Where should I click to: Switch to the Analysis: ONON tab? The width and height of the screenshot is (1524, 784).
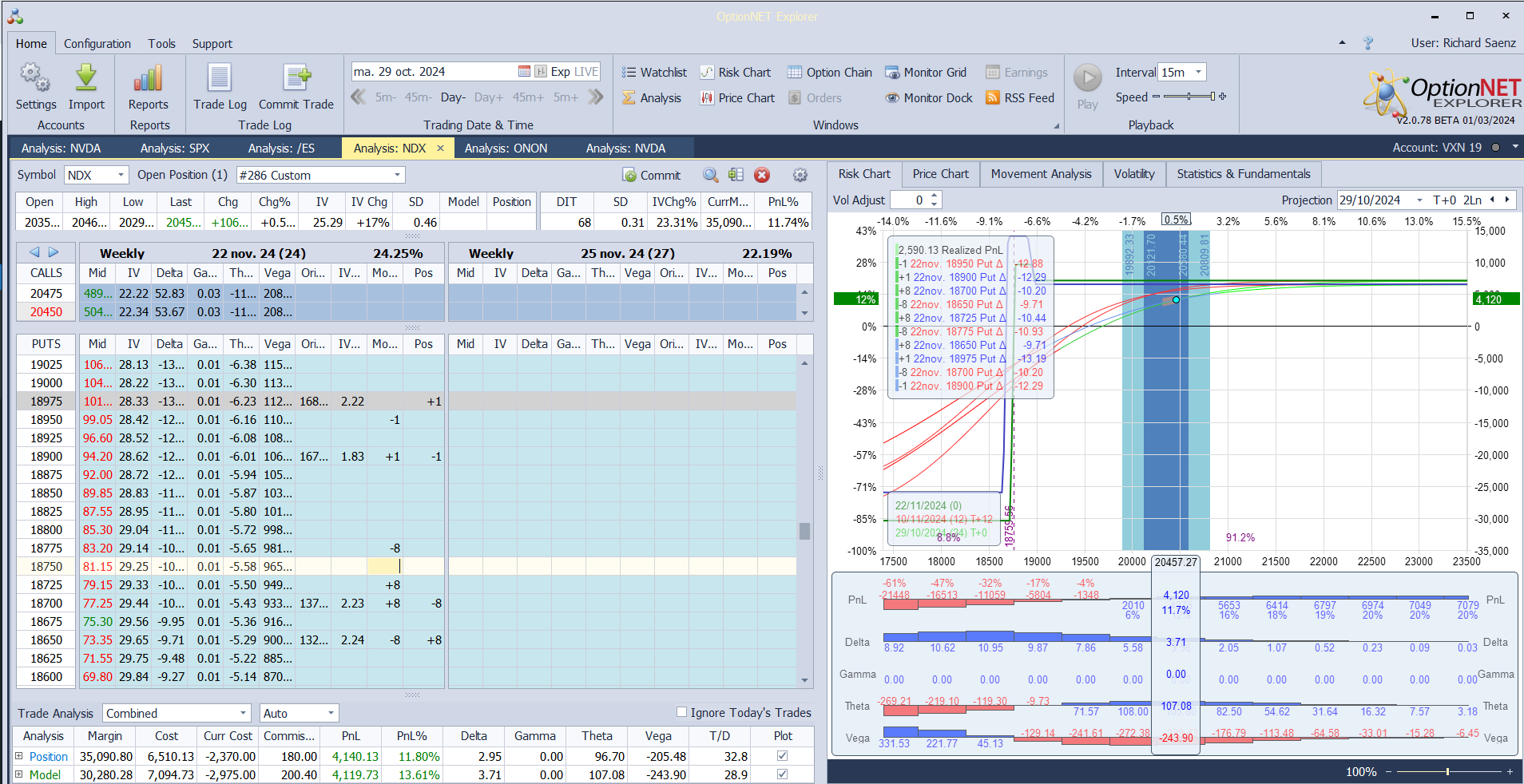tap(506, 148)
